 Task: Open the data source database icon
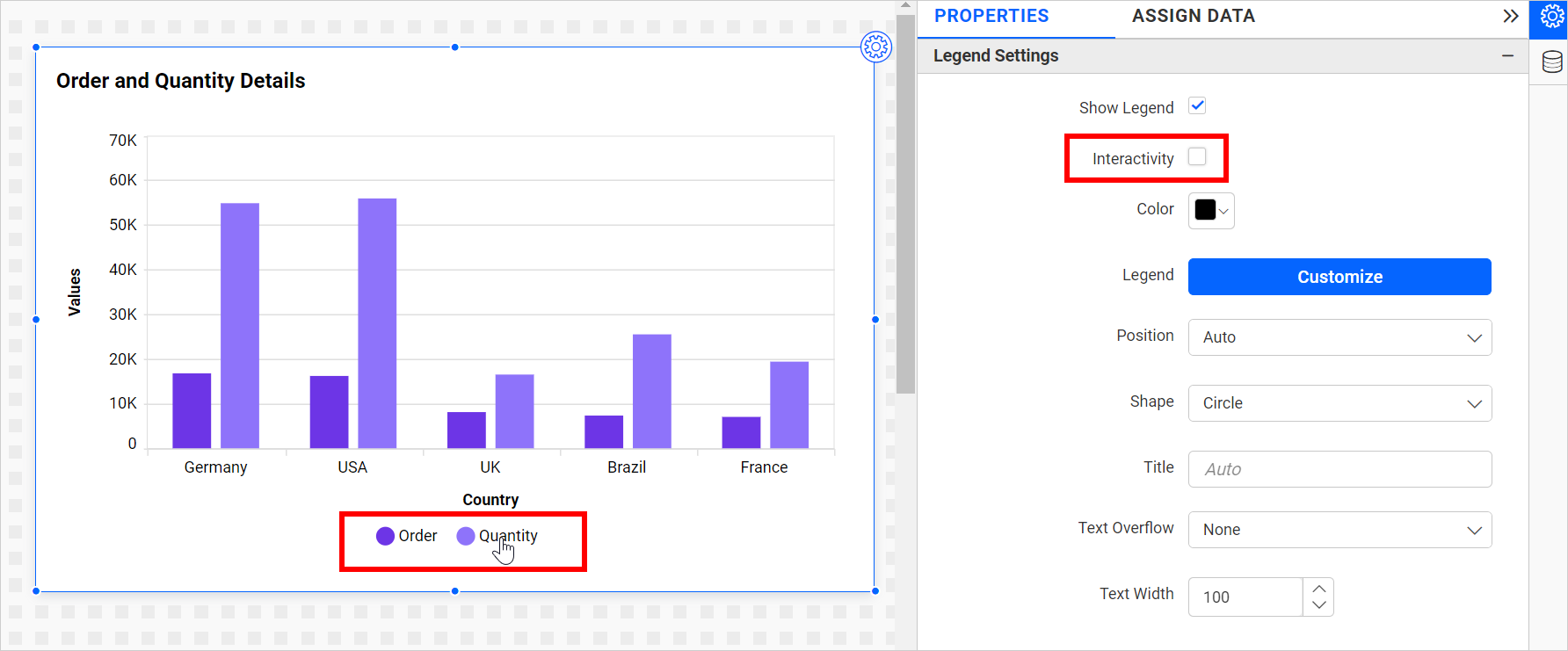1551,62
